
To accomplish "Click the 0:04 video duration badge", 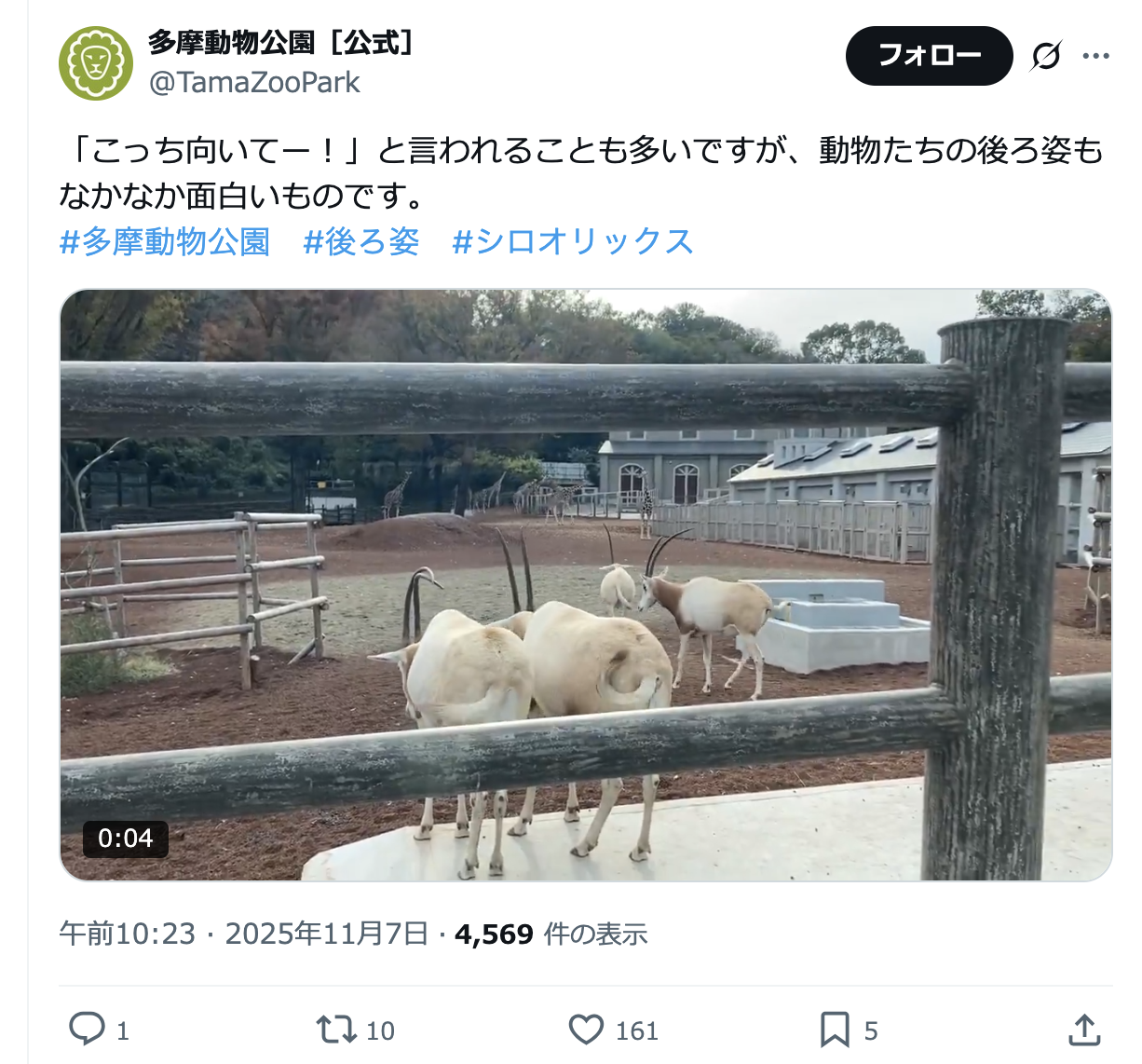I will coord(125,838).
